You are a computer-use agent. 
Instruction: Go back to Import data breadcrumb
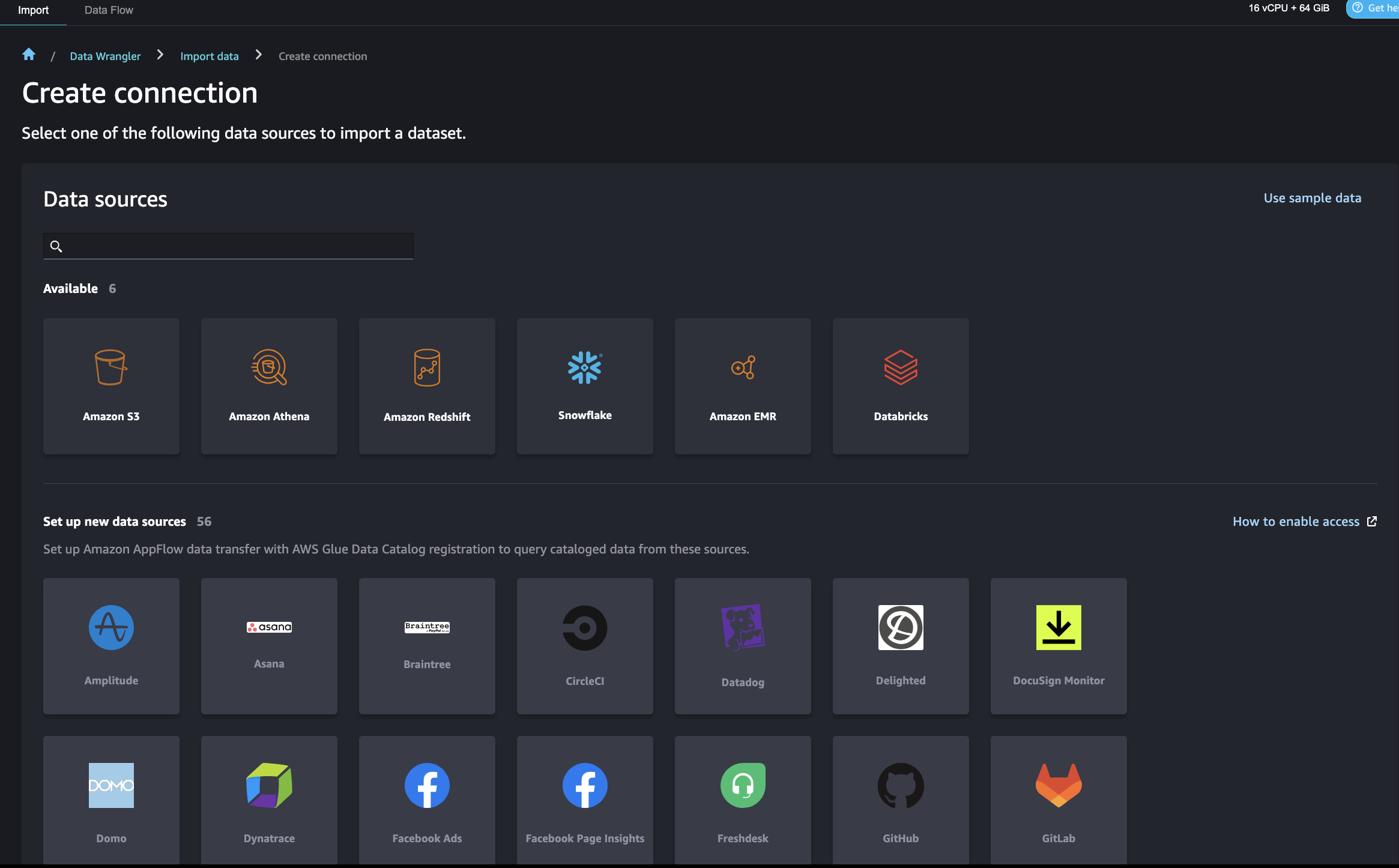pos(210,56)
